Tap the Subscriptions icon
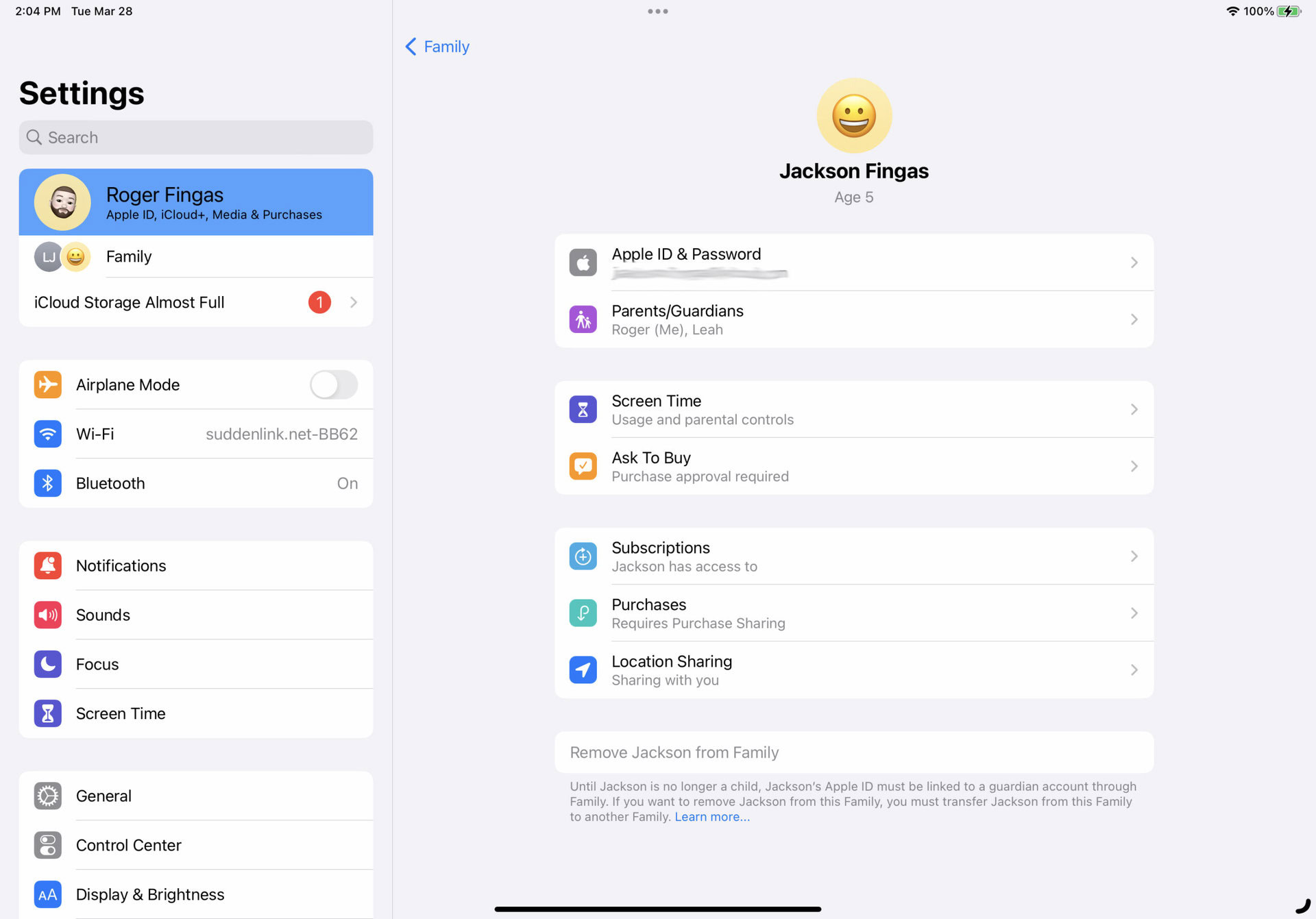 pos(583,556)
